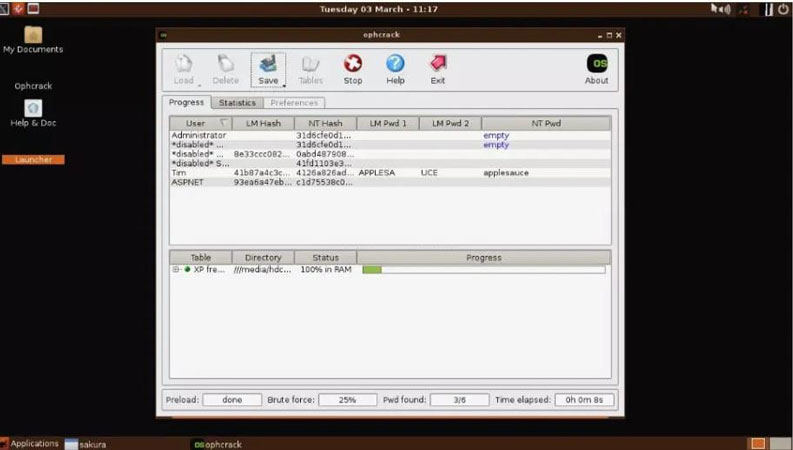793x450 pixels.
Task: Open the Applications menu in bottom panel
Action: pyautogui.click(x=30, y=443)
